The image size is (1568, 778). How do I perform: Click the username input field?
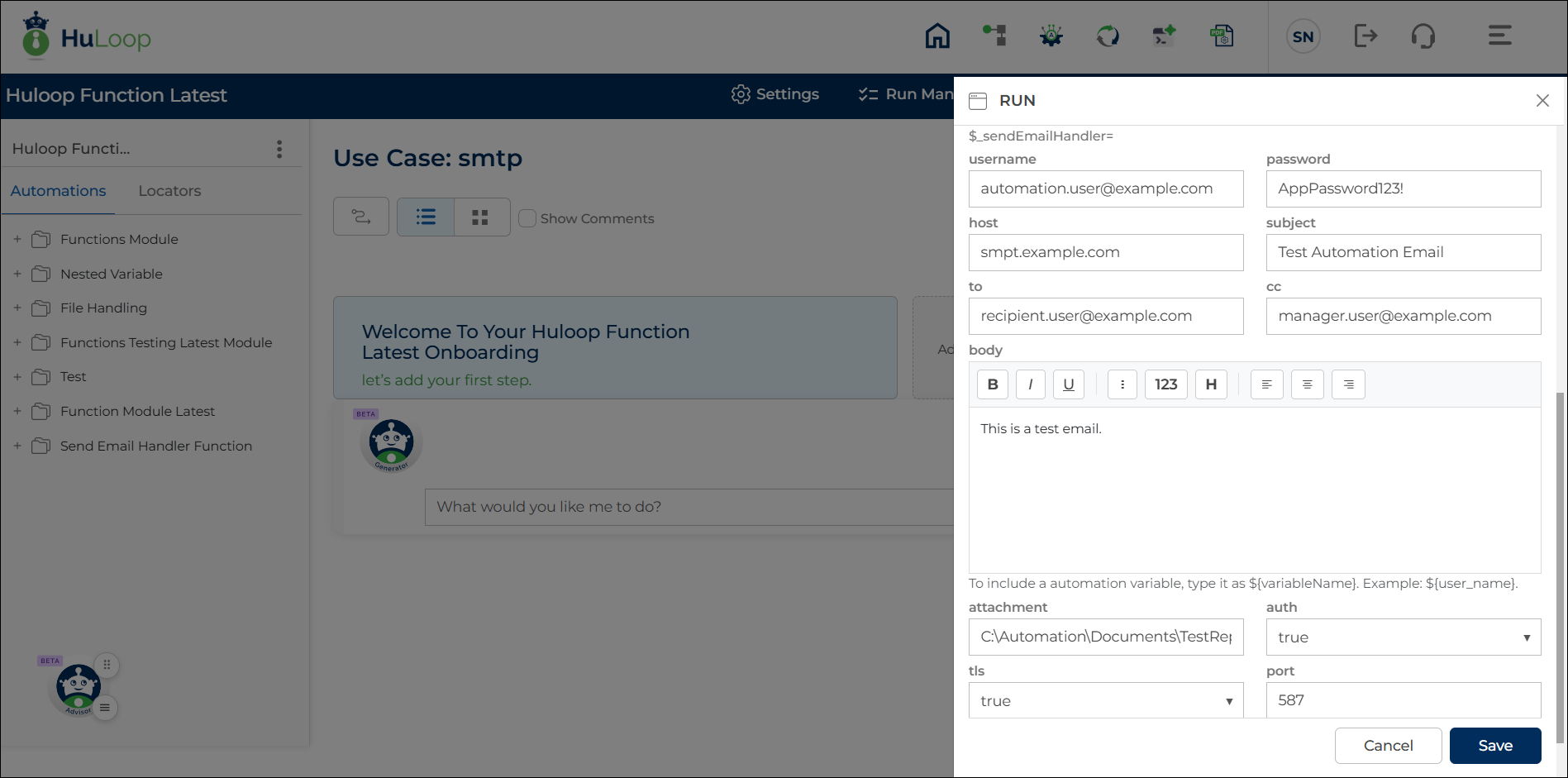tap(1106, 189)
